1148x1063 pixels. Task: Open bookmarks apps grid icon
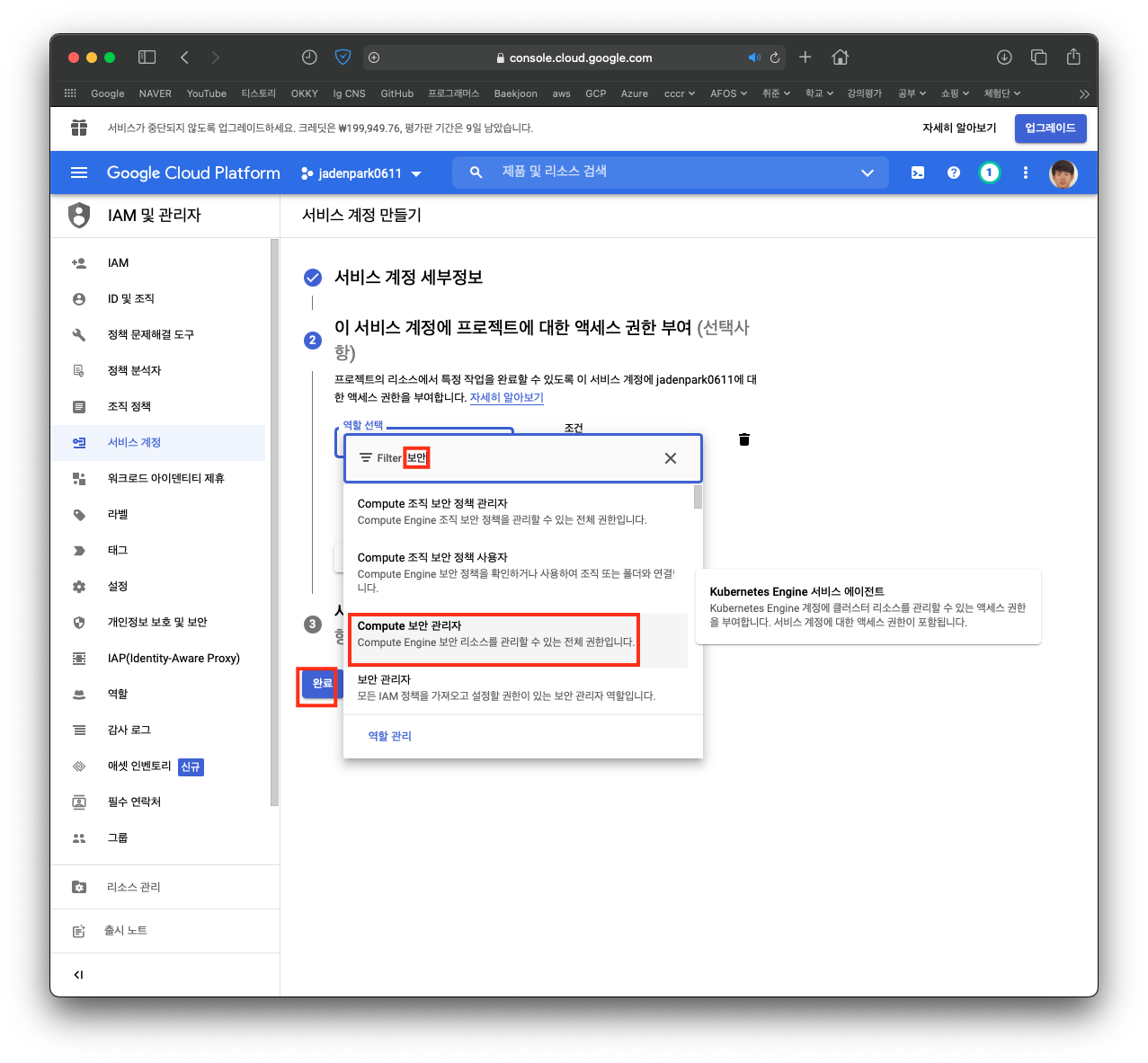pyautogui.click(x=70, y=93)
